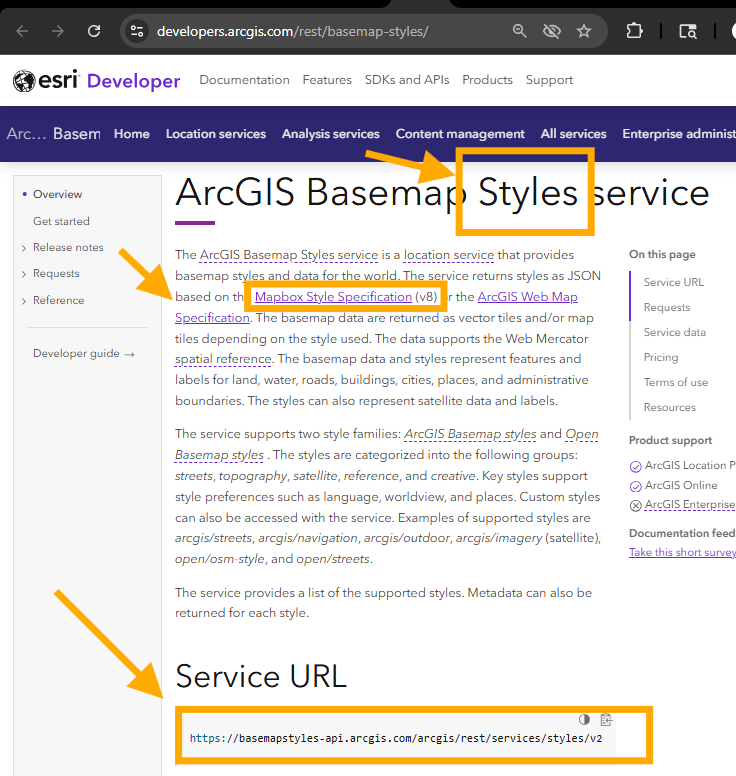Go to Home in the purple nav bar
Viewport: 736px width, 776px height.
click(x=132, y=134)
